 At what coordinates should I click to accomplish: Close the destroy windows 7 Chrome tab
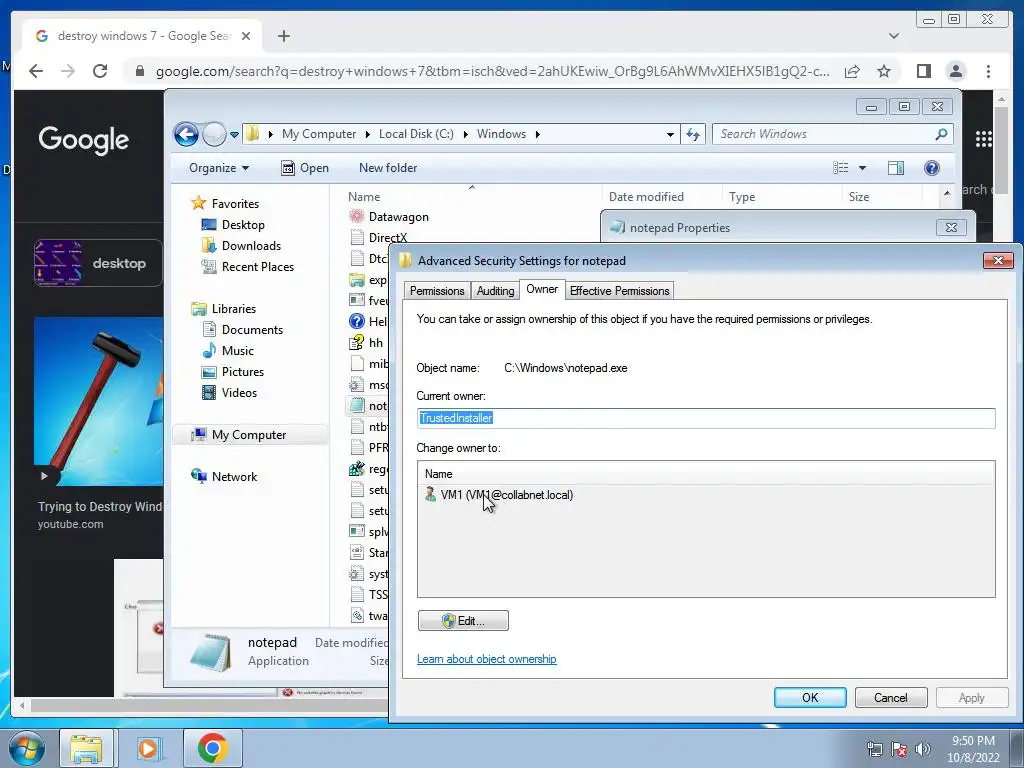click(x=246, y=36)
